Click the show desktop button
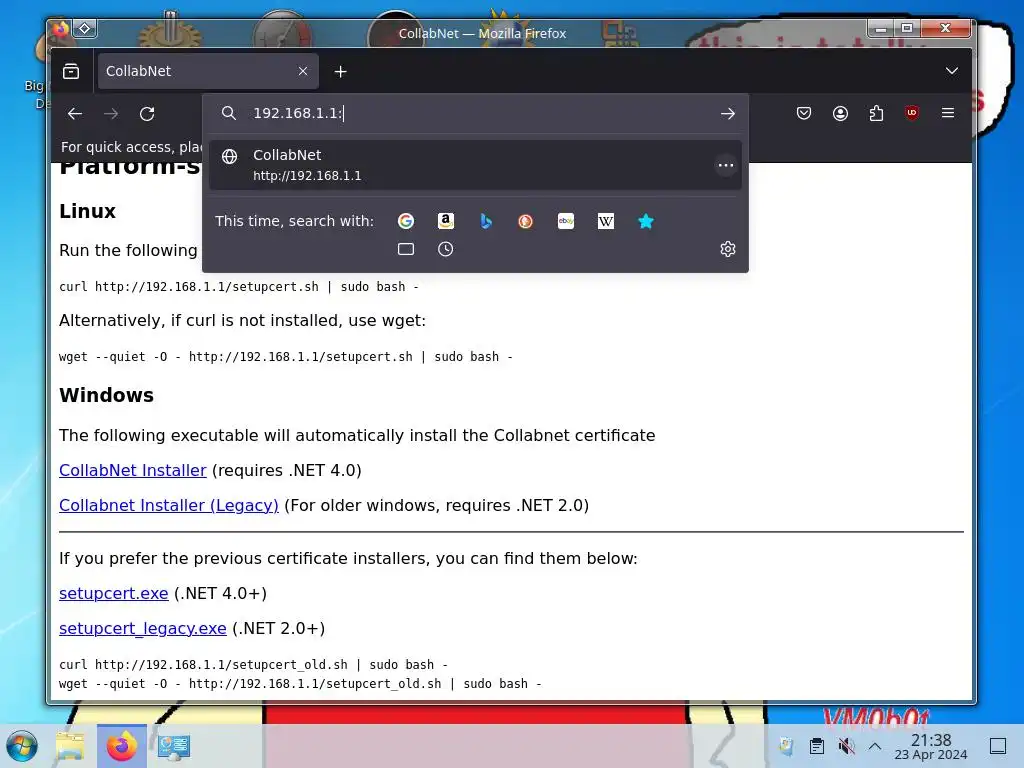1024x768 pixels. coord(998,746)
